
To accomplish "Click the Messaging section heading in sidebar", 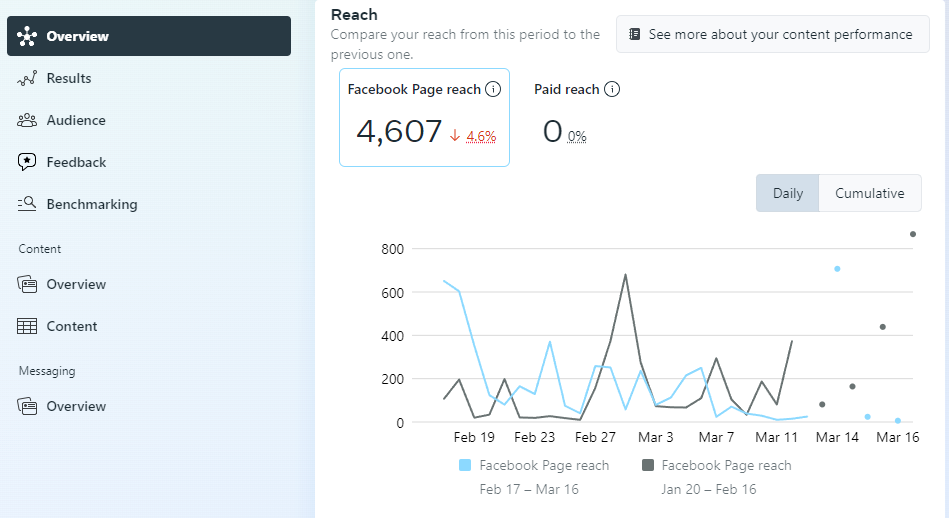I will tap(47, 371).
